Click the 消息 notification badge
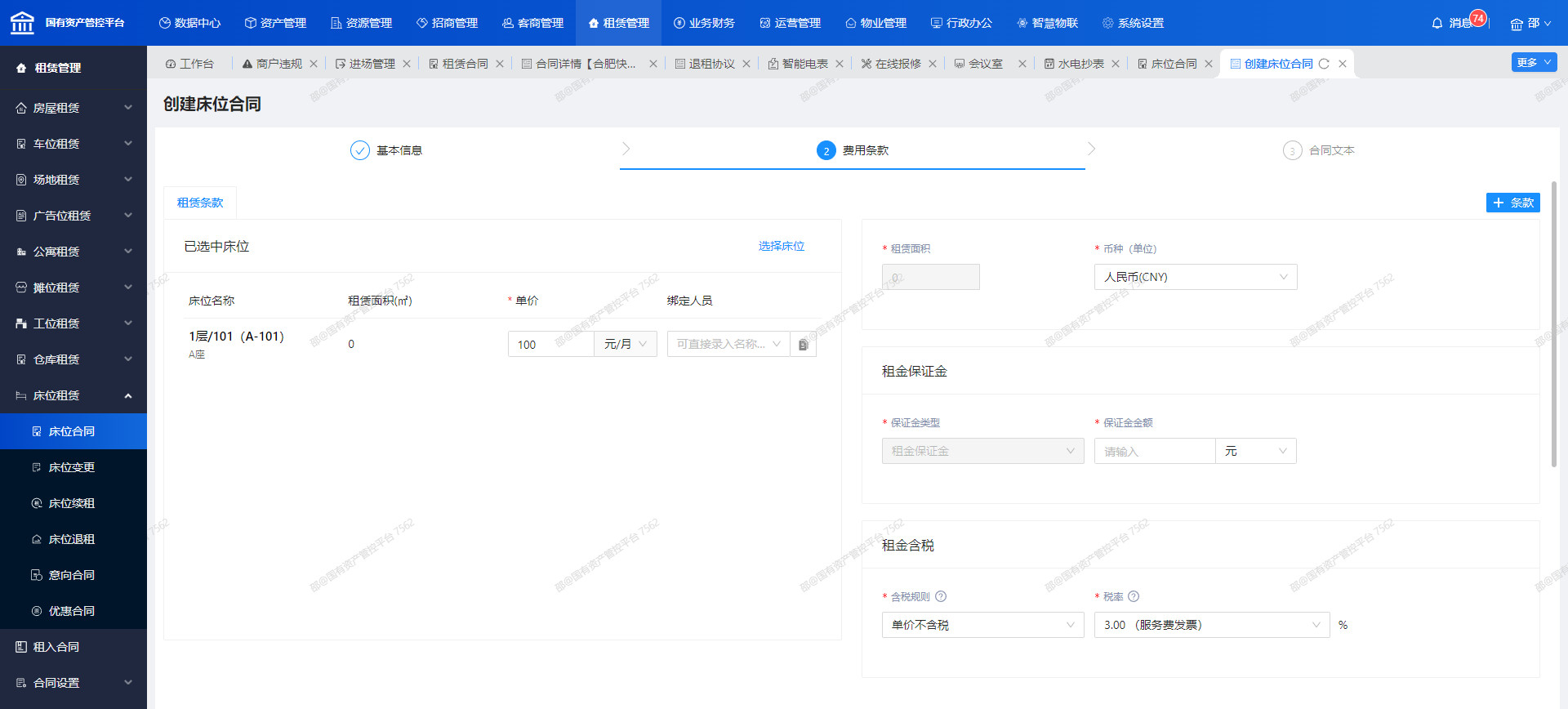The width and height of the screenshot is (1568, 709). pos(1478,18)
